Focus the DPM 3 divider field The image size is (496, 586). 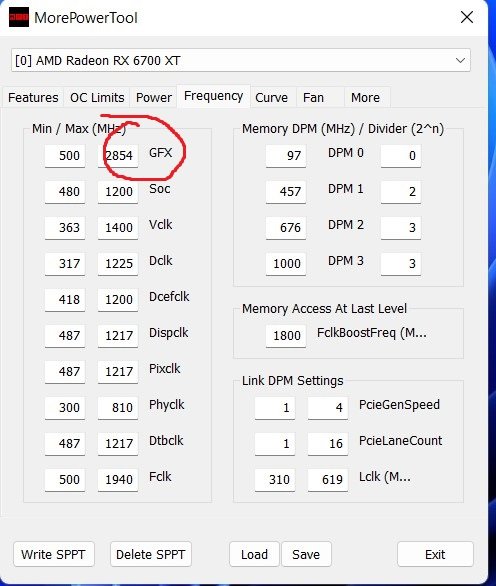coord(401,263)
